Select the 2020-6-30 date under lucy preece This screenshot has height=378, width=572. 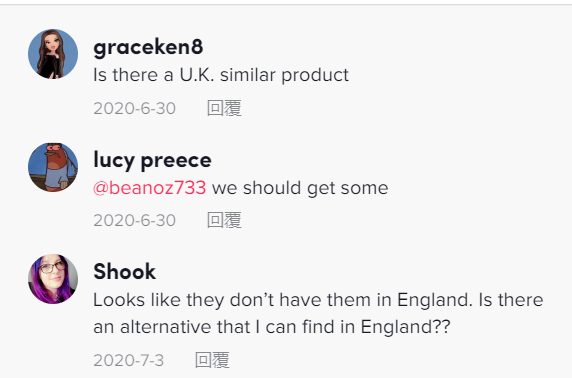[x=135, y=220]
